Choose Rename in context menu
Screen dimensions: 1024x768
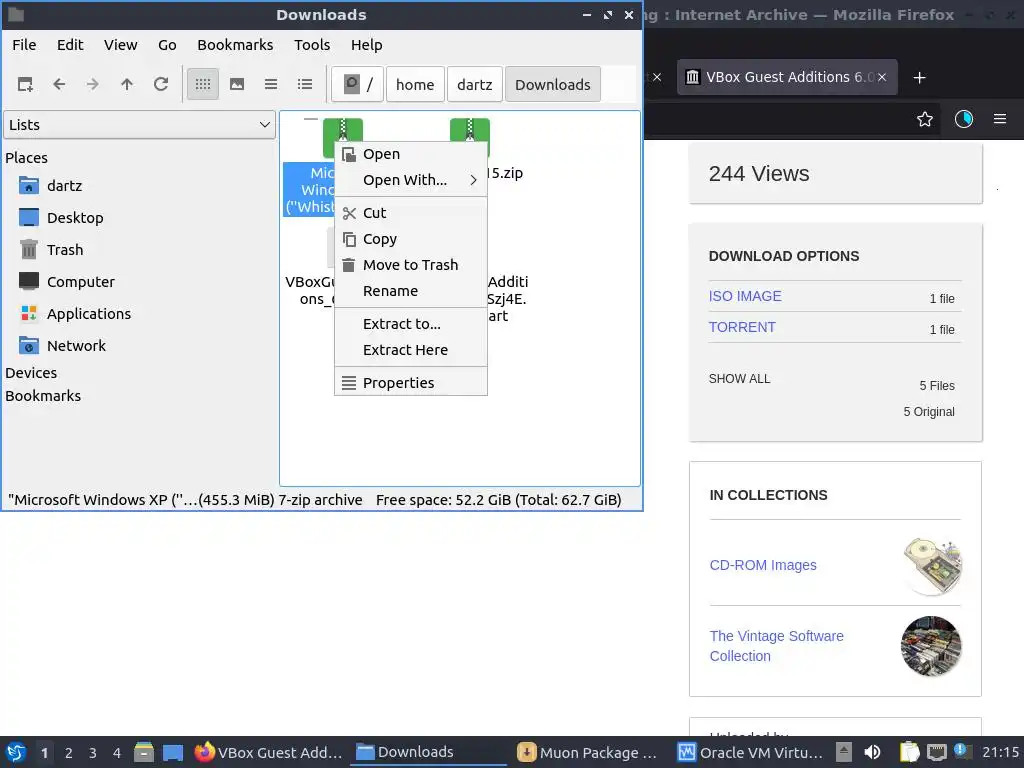pyautogui.click(x=411, y=291)
